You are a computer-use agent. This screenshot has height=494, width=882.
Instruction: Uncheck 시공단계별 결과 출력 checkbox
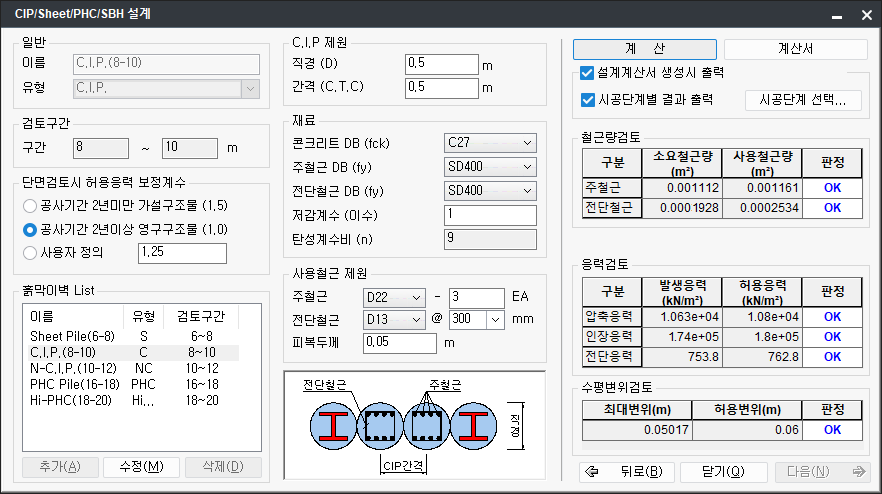pos(588,100)
